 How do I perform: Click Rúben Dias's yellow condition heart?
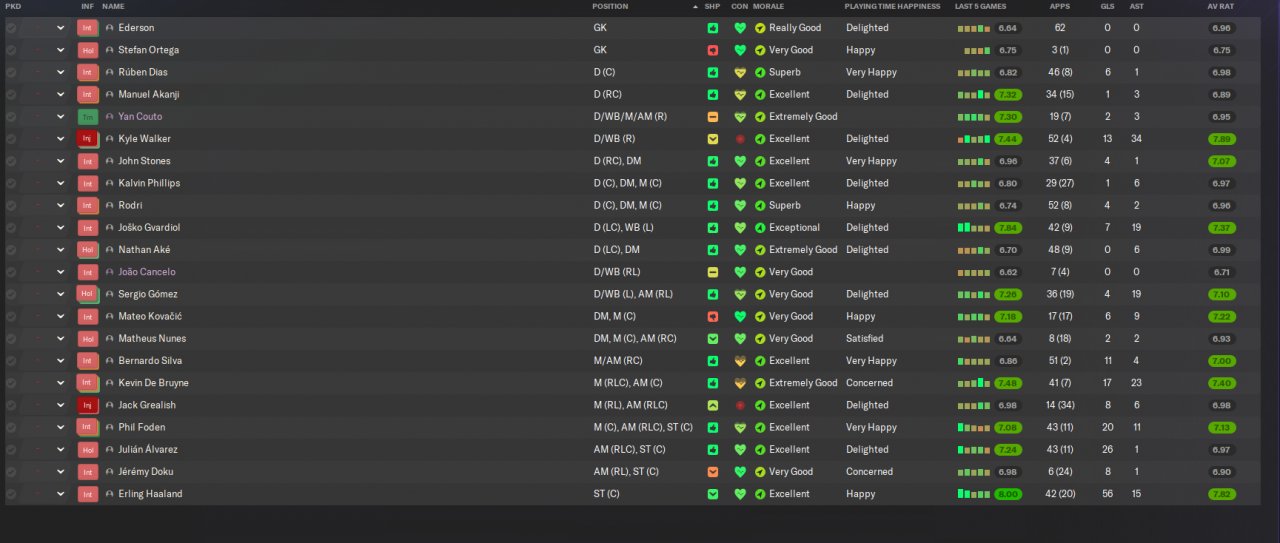click(x=740, y=72)
